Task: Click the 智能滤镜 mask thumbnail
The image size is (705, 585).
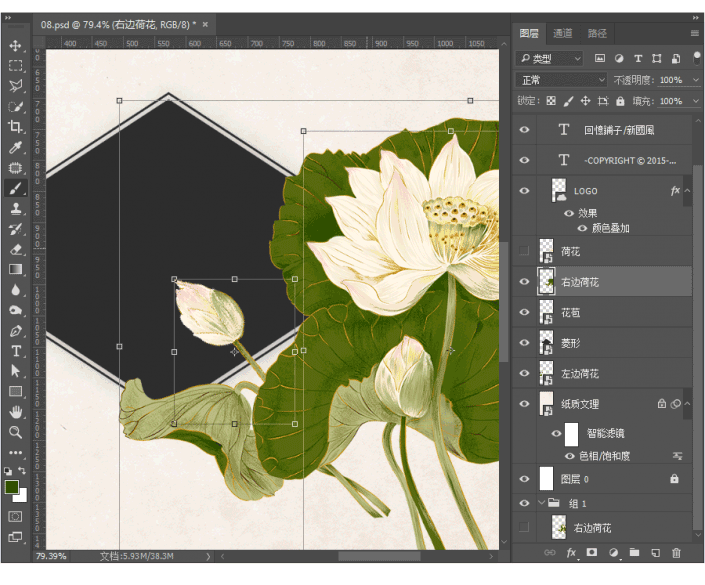Action: (571, 433)
